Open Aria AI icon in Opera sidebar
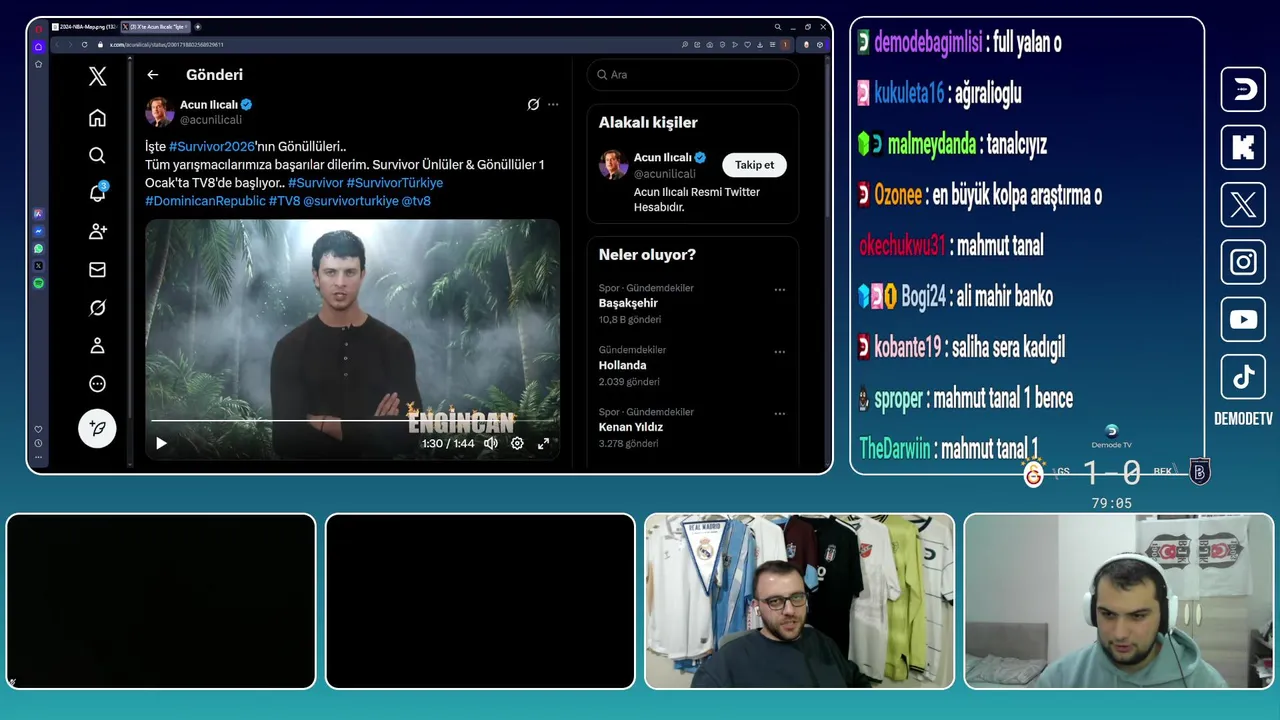This screenshot has width=1280, height=720. click(38, 213)
